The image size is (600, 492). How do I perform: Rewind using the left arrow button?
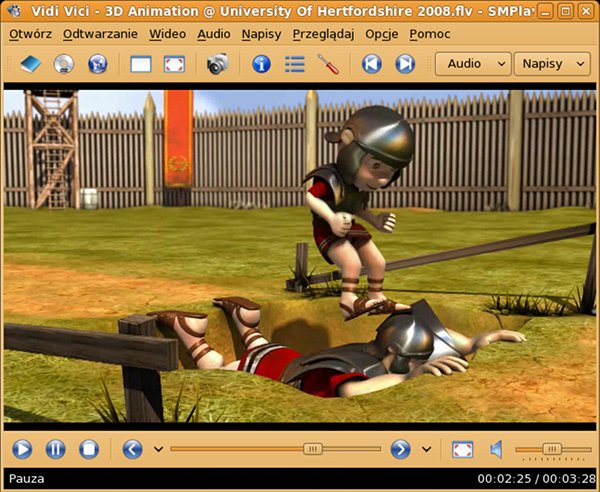pos(132,449)
